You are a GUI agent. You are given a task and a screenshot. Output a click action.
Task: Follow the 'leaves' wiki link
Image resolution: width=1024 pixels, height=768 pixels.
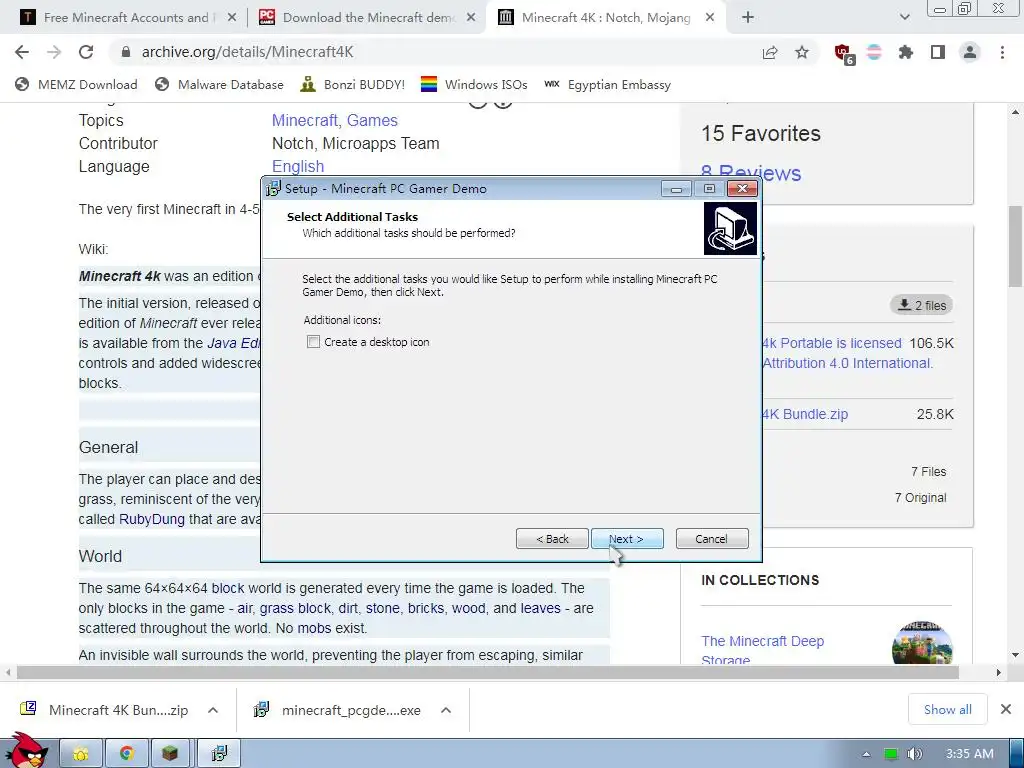(x=540, y=608)
